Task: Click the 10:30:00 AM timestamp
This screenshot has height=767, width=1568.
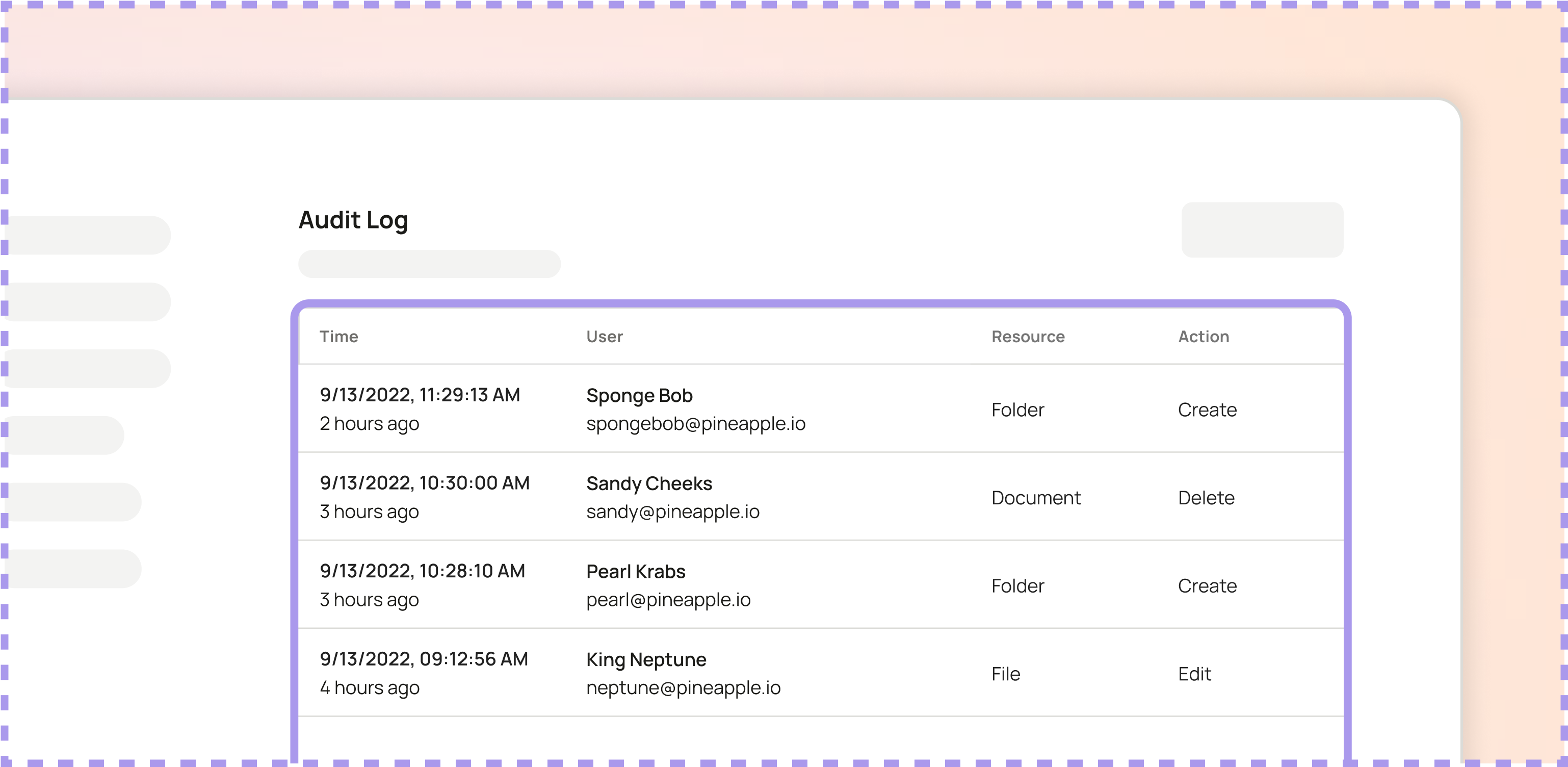Action: 424,483
